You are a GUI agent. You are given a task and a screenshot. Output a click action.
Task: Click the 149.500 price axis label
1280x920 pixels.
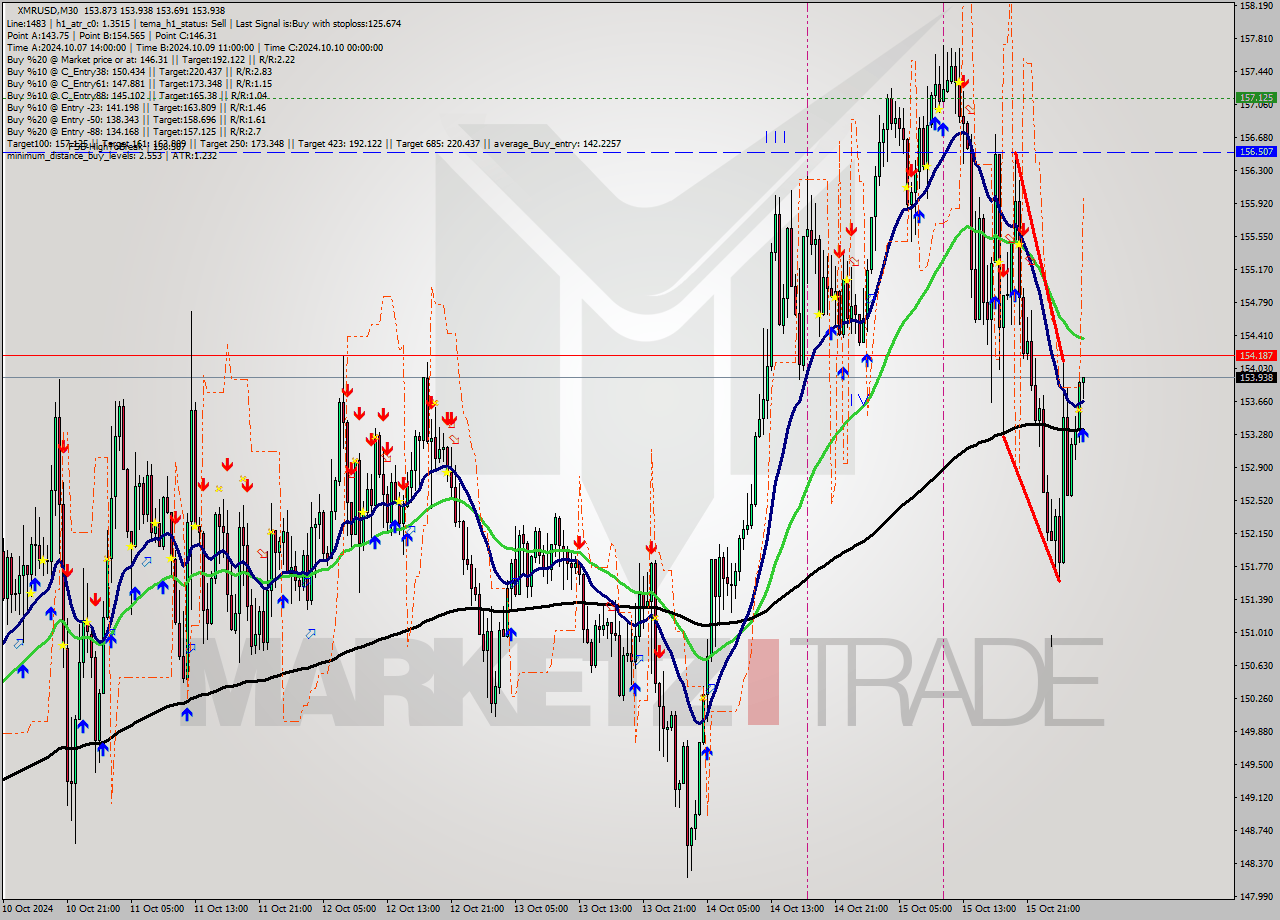1256,765
